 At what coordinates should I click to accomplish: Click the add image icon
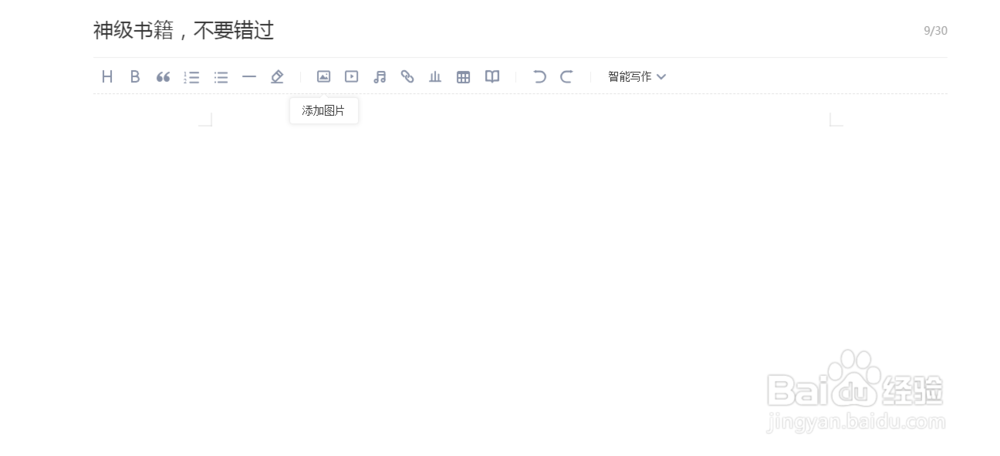coord(323,77)
